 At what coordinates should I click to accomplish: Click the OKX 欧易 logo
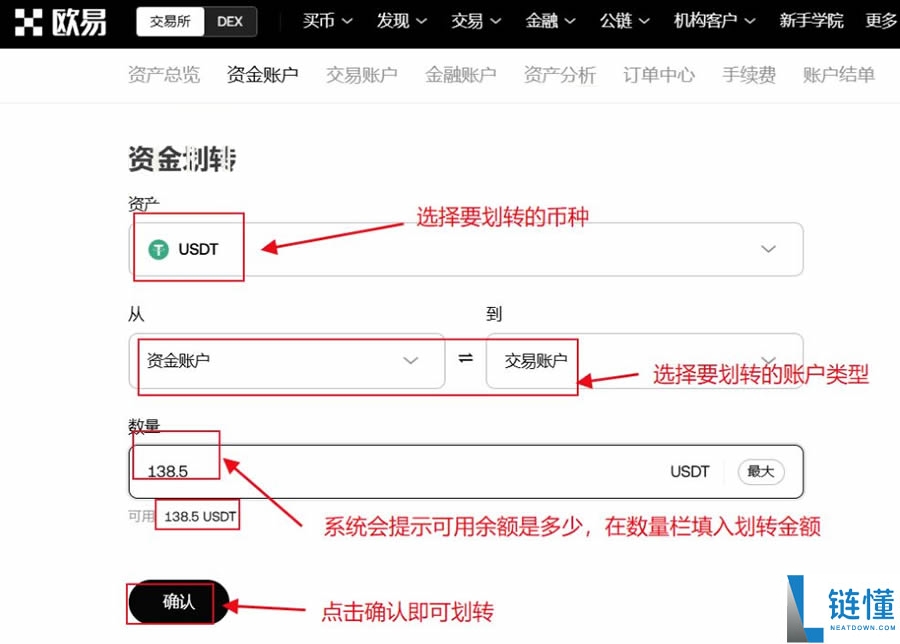[x=60, y=21]
